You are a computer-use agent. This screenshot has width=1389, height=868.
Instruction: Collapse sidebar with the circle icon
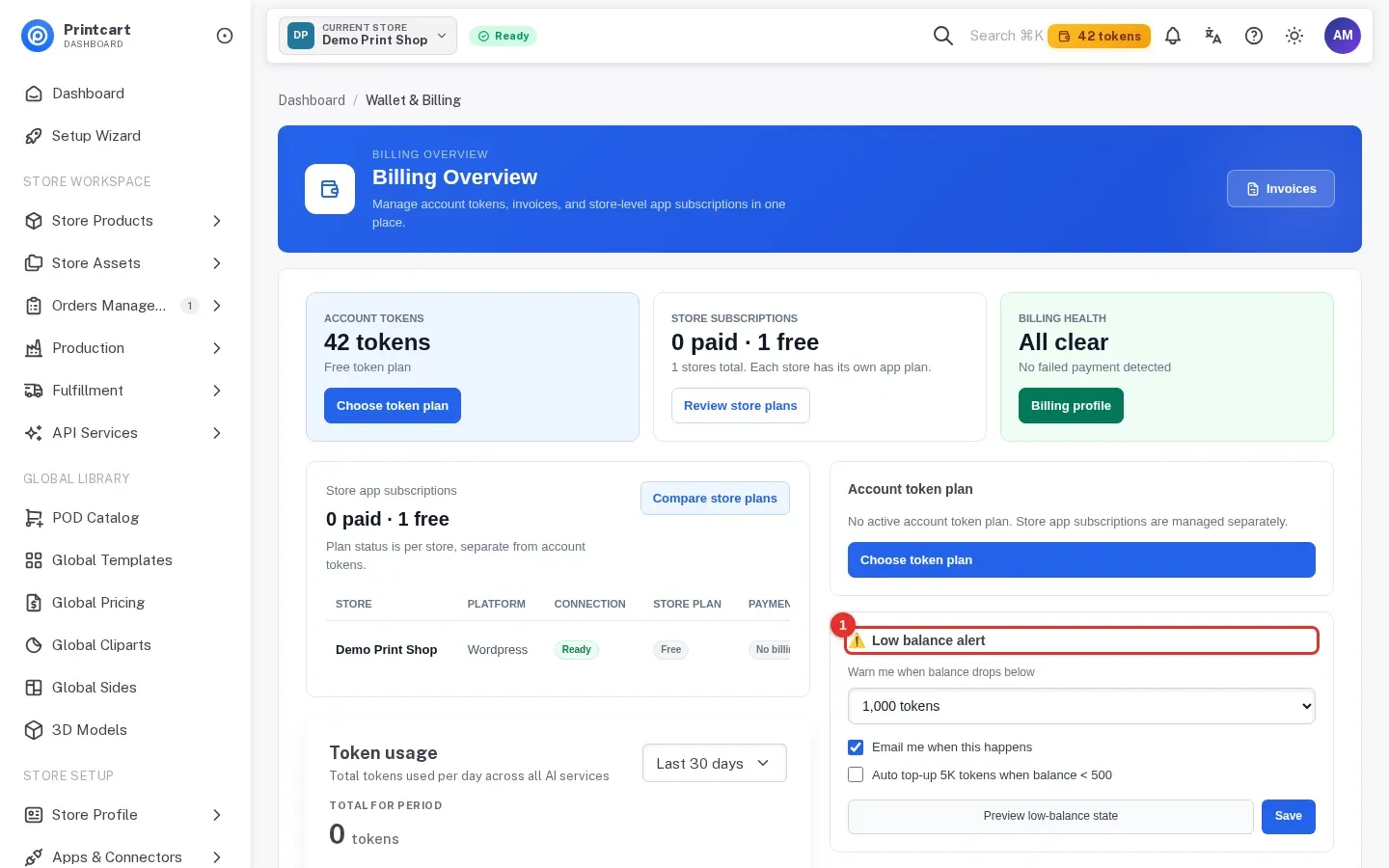225,36
